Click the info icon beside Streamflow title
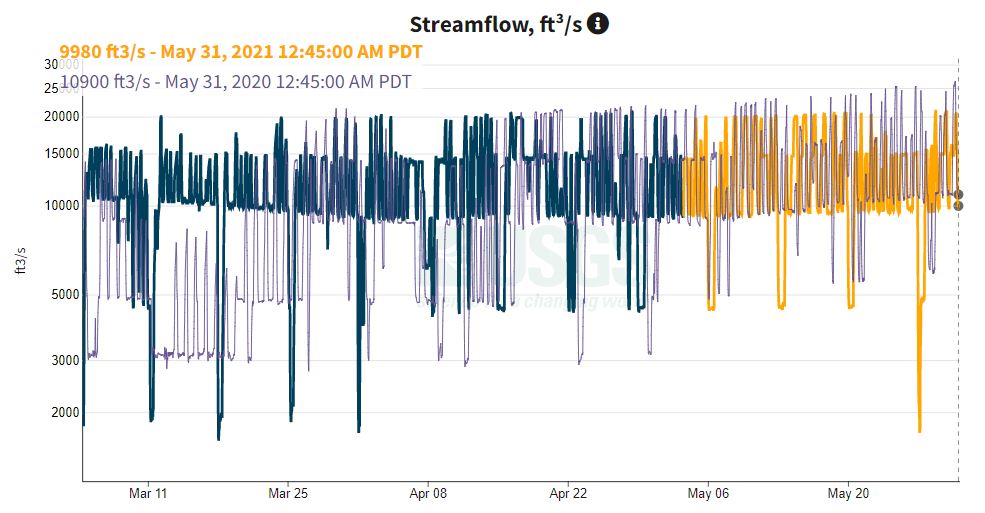This screenshot has height=513, width=985. [597, 24]
